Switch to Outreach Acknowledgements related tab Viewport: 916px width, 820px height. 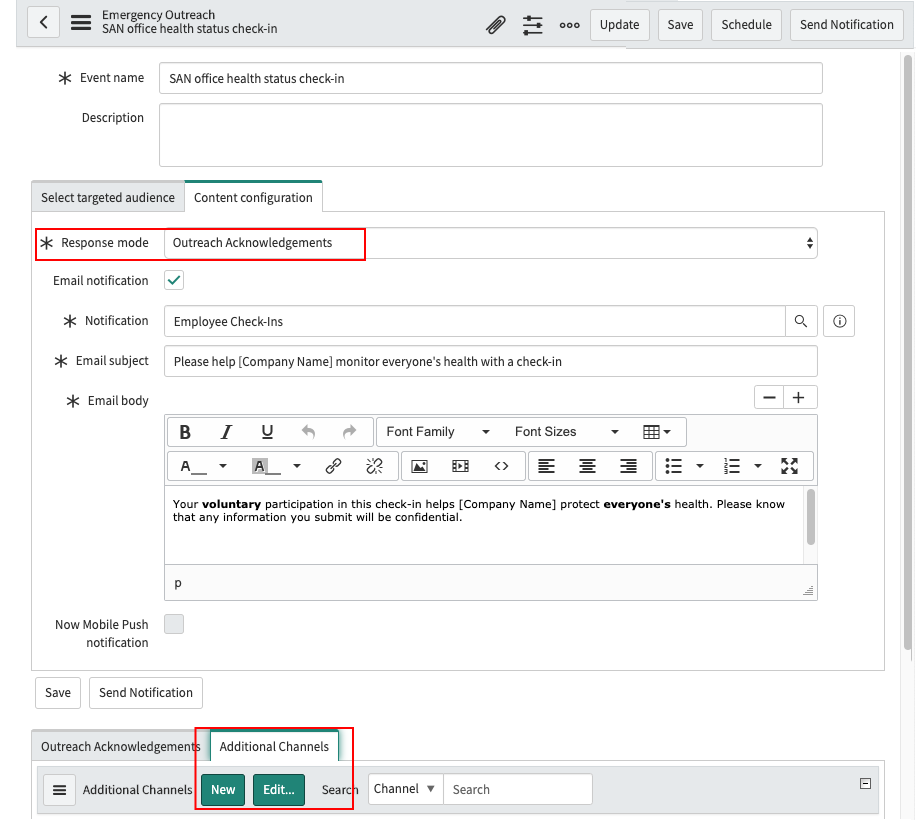(120, 746)
